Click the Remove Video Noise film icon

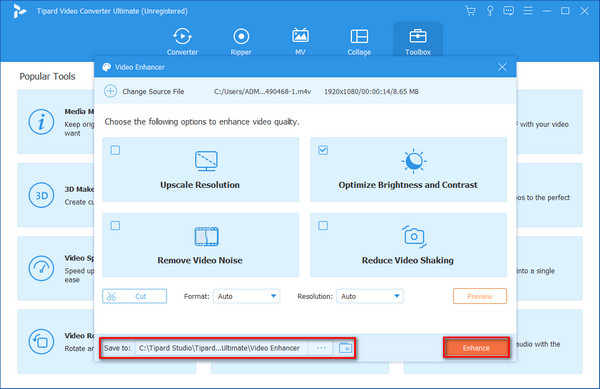click(x=207, y=236)
